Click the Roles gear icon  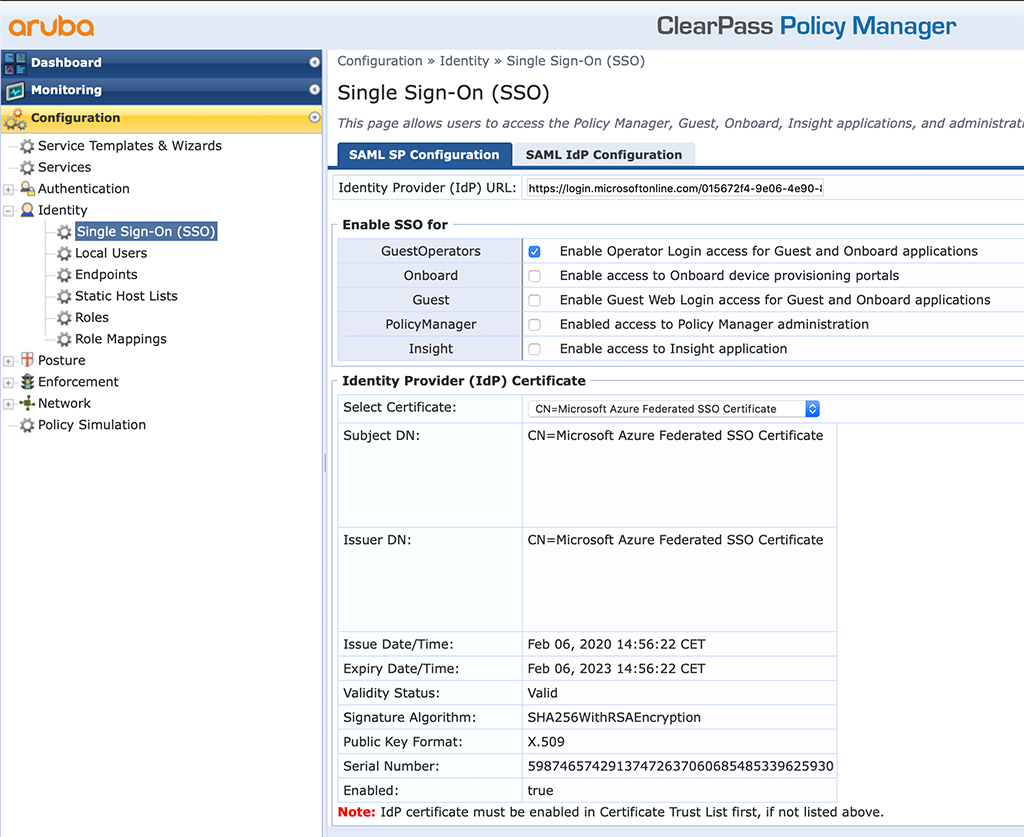64,318
